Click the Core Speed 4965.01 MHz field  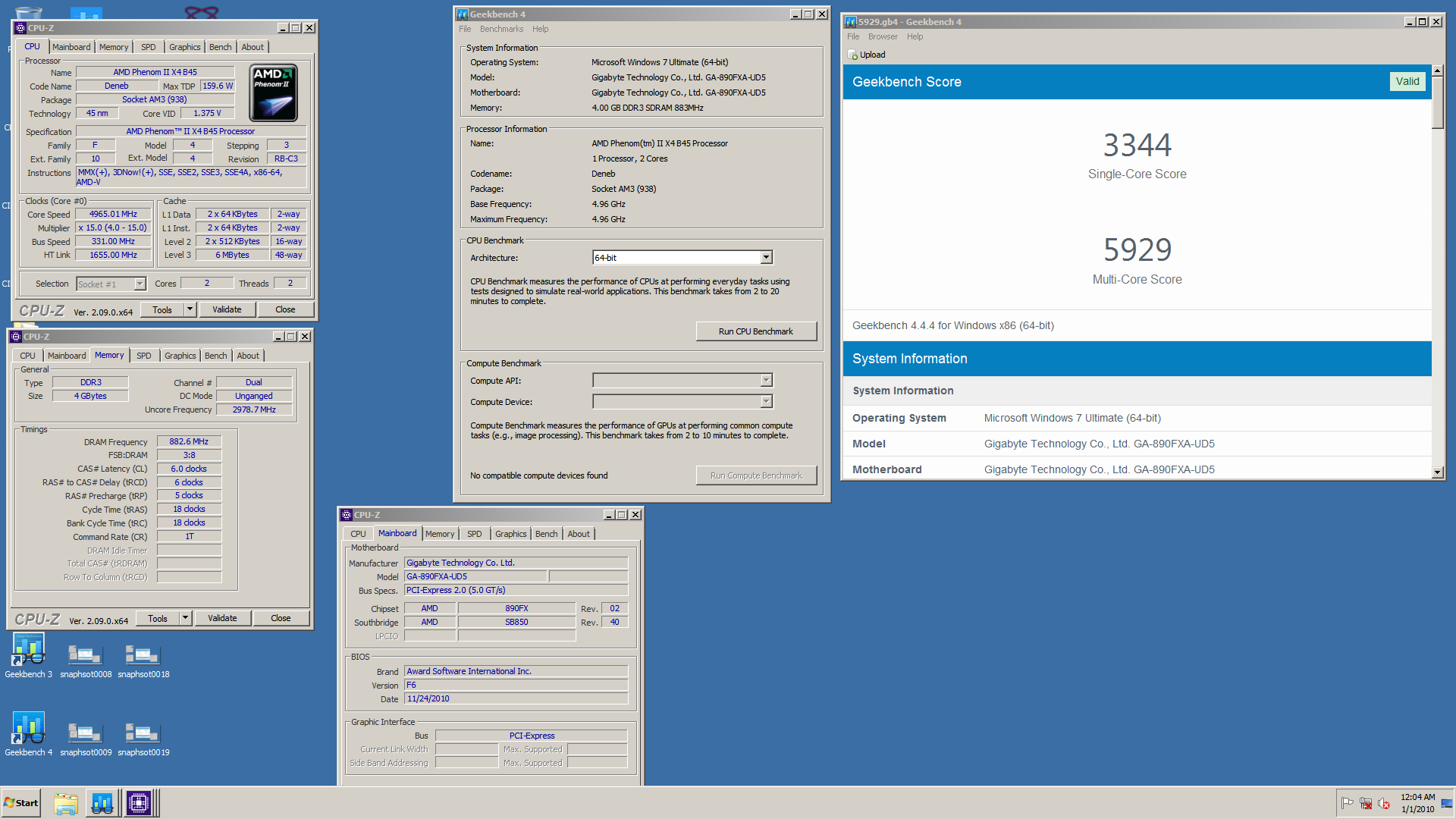tap(113, 215)
